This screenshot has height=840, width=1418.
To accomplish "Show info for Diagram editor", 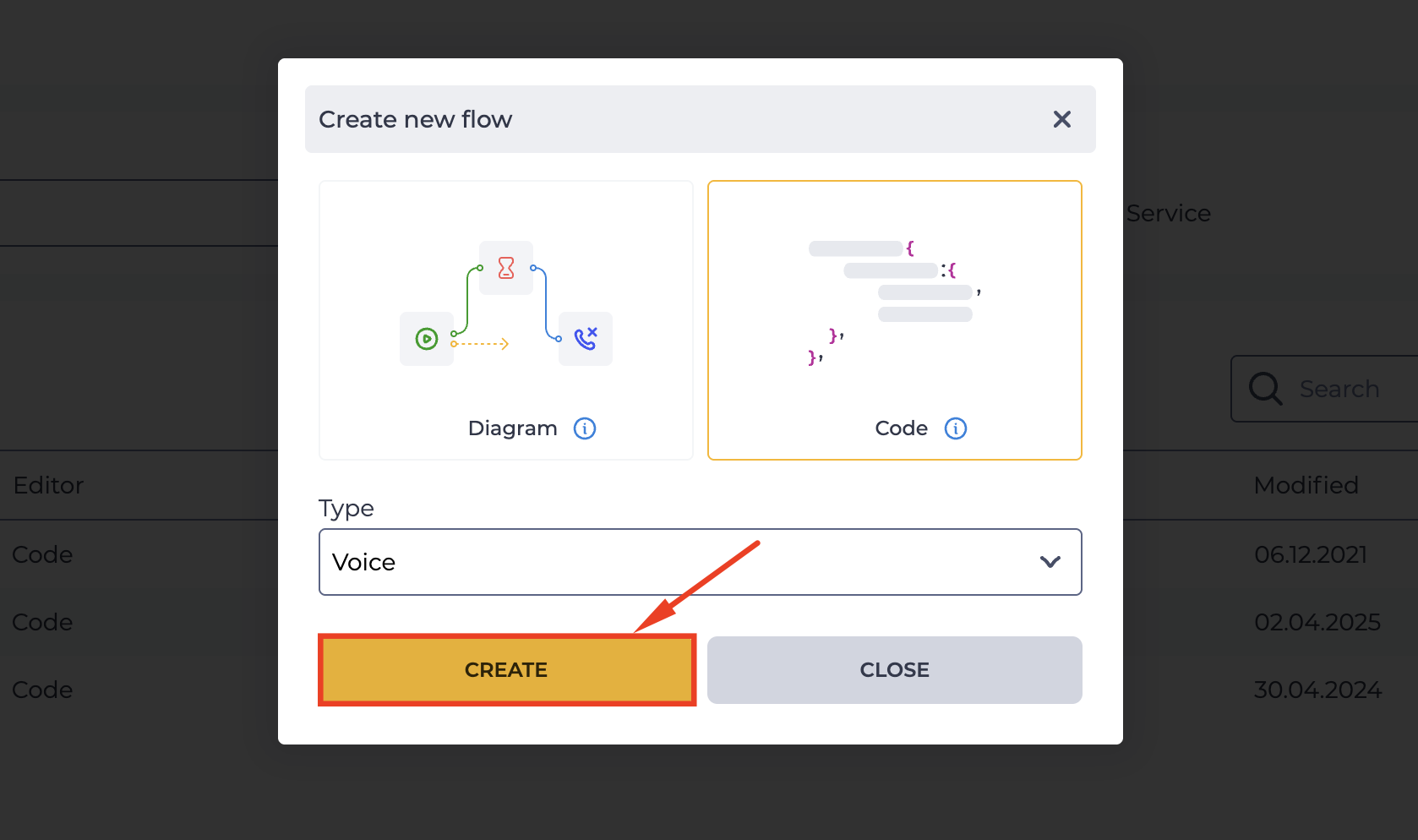I will pyautogui.click(x=585, y=428).
